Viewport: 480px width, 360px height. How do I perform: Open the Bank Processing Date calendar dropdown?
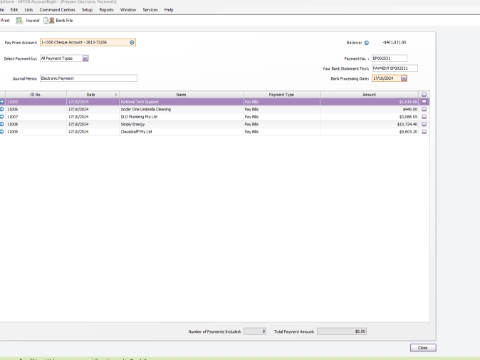pos(404,78)
